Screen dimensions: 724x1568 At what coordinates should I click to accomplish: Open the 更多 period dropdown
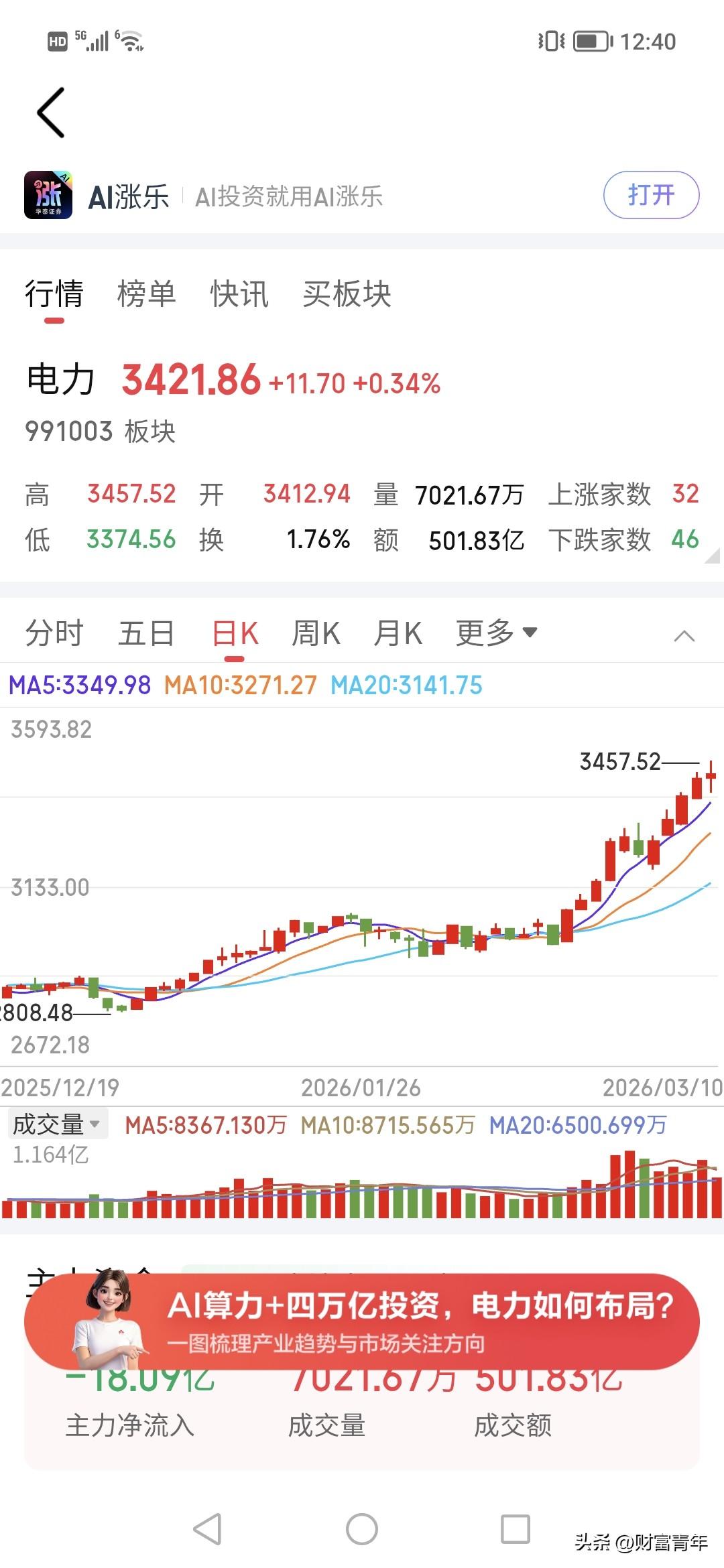(x=497, y=633)
